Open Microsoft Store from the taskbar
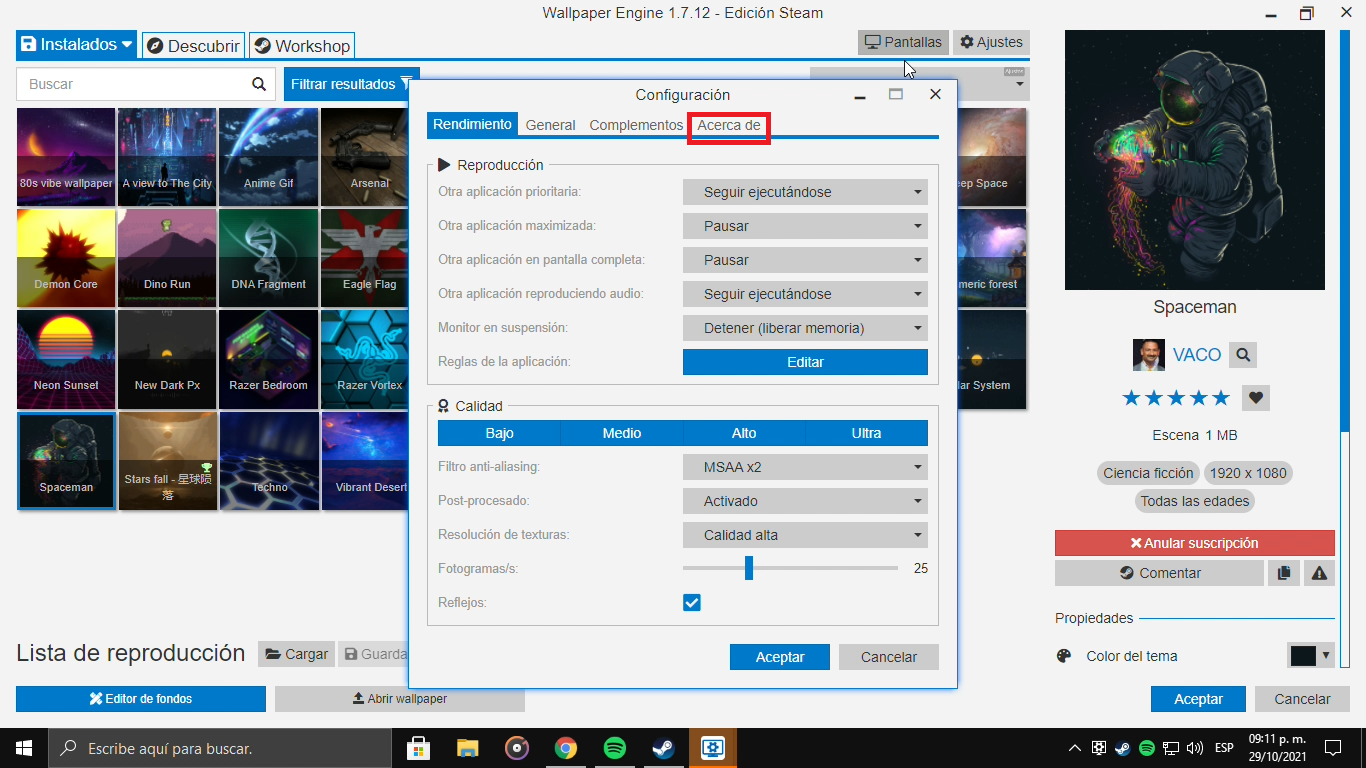This screenshot has width=1366, height=768. 418,748
